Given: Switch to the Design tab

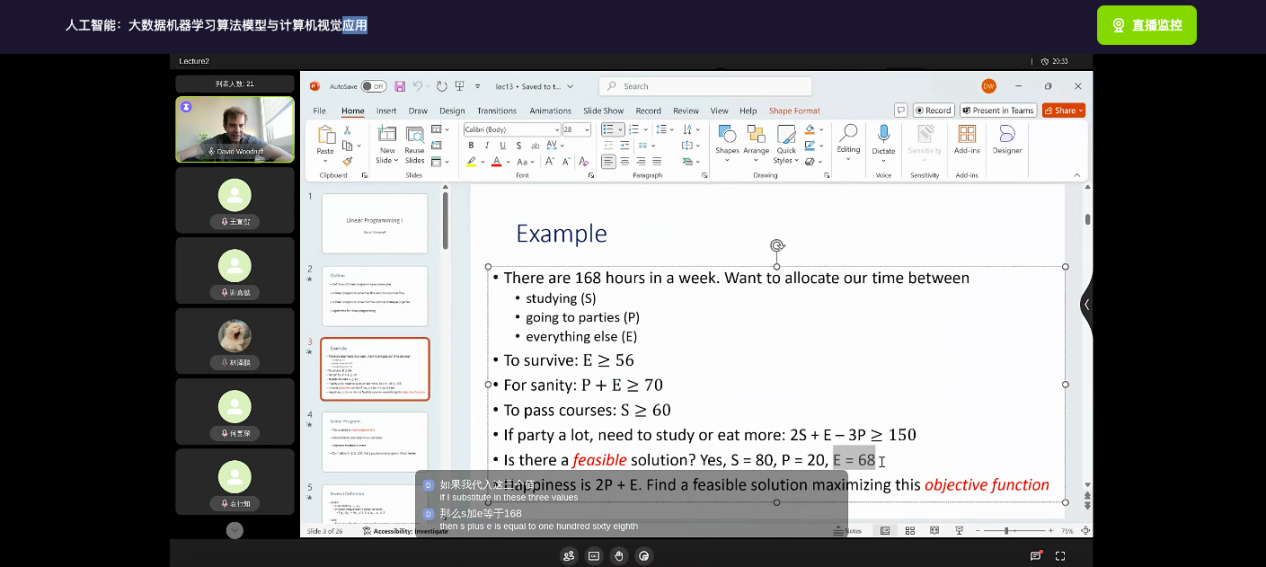Looking at the screenshot, I should 452,111.
